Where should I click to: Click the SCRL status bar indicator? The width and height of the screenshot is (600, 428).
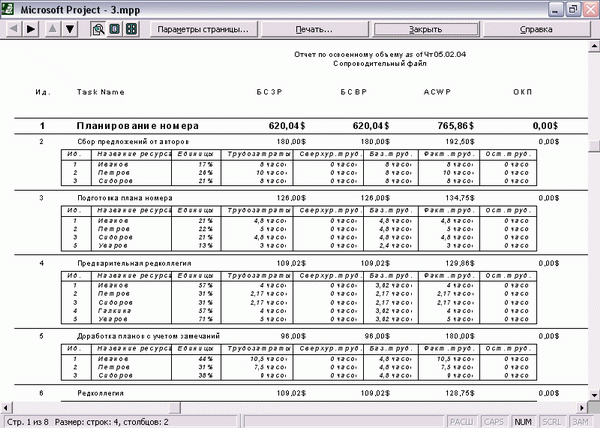(551, 421)
